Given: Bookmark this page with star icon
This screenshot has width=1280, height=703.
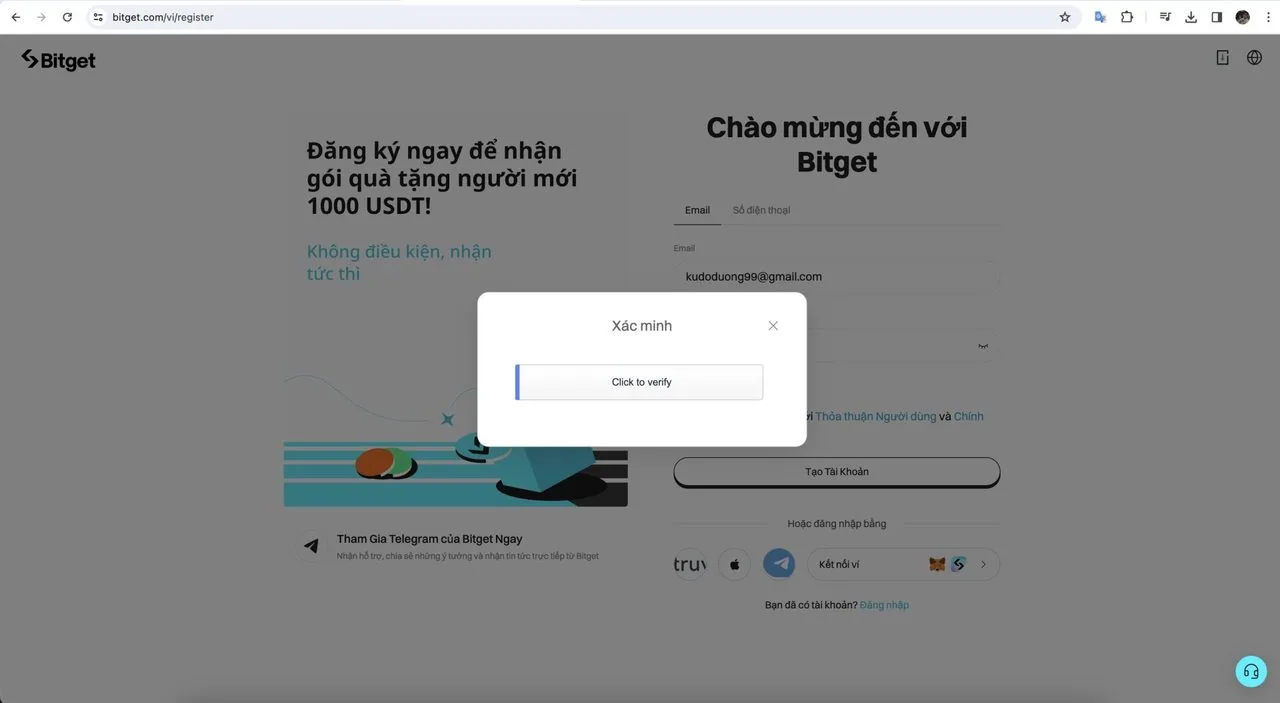Looking at the screenshot, I should pyautogui.click(x=1065, y=17).
